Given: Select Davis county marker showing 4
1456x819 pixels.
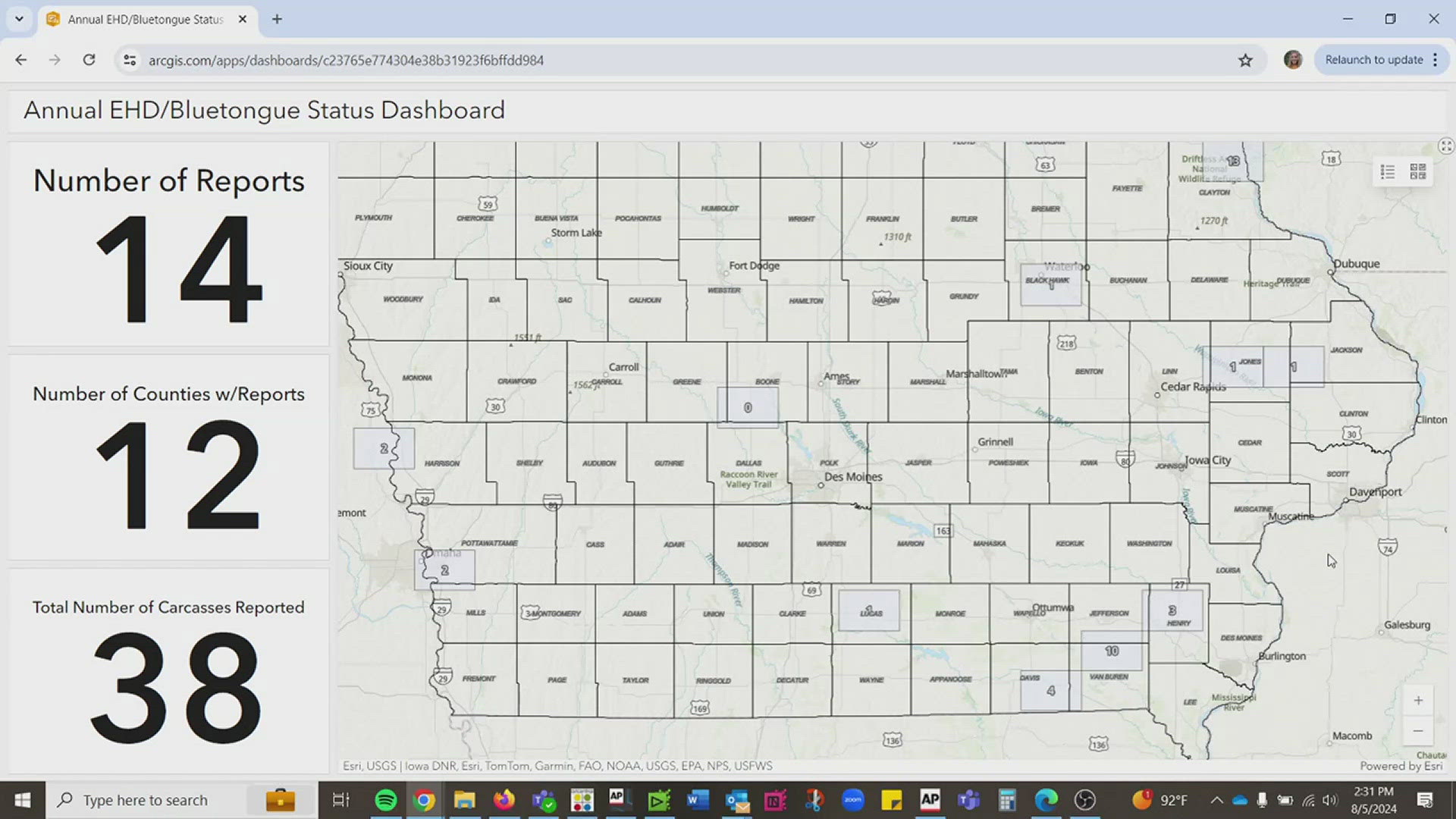Looking at the screenshot, I should pos(1051,690).
